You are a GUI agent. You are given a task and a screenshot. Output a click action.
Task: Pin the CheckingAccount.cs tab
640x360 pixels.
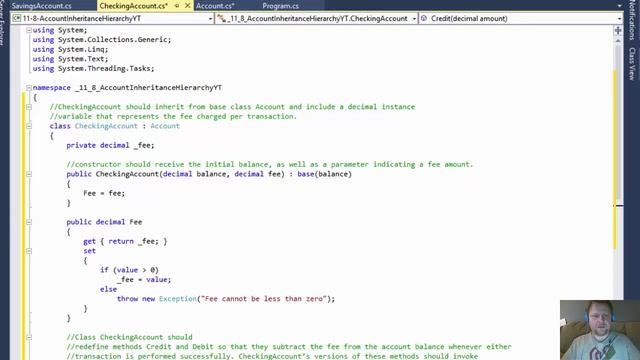(x=177, y=6)
